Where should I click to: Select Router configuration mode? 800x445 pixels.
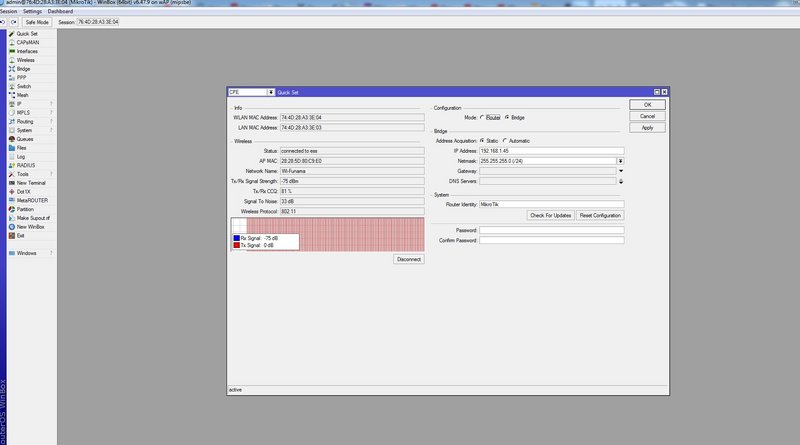point(482,117)
